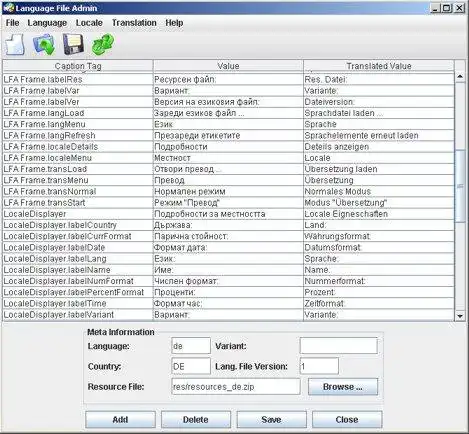Open the Help menu
The width and height of the screenshot is (469, 434).
point(174,23)
